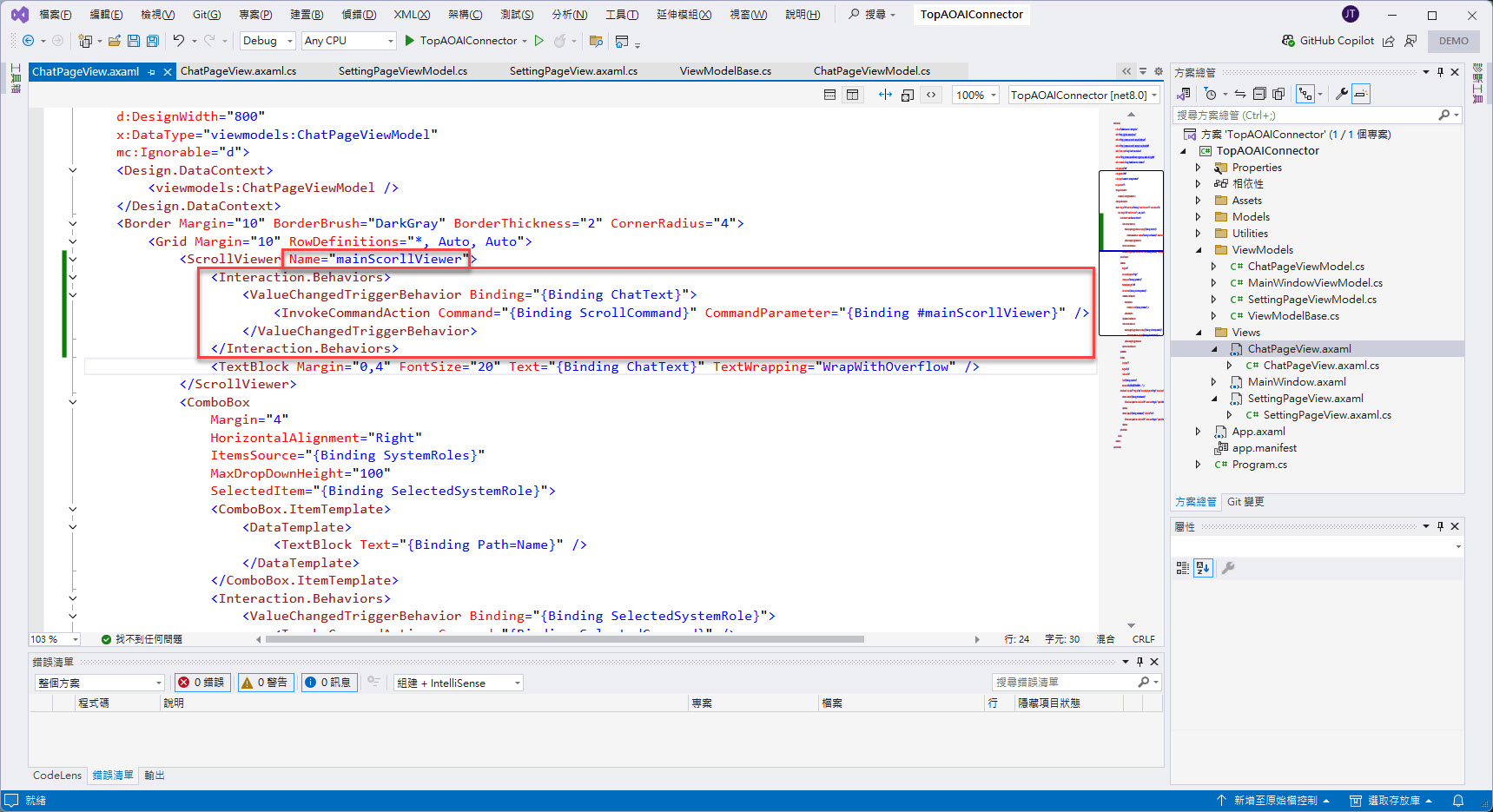Click the New Project icon in toolbar
The width and height of the screenshot is (1493, 812).
85,41
